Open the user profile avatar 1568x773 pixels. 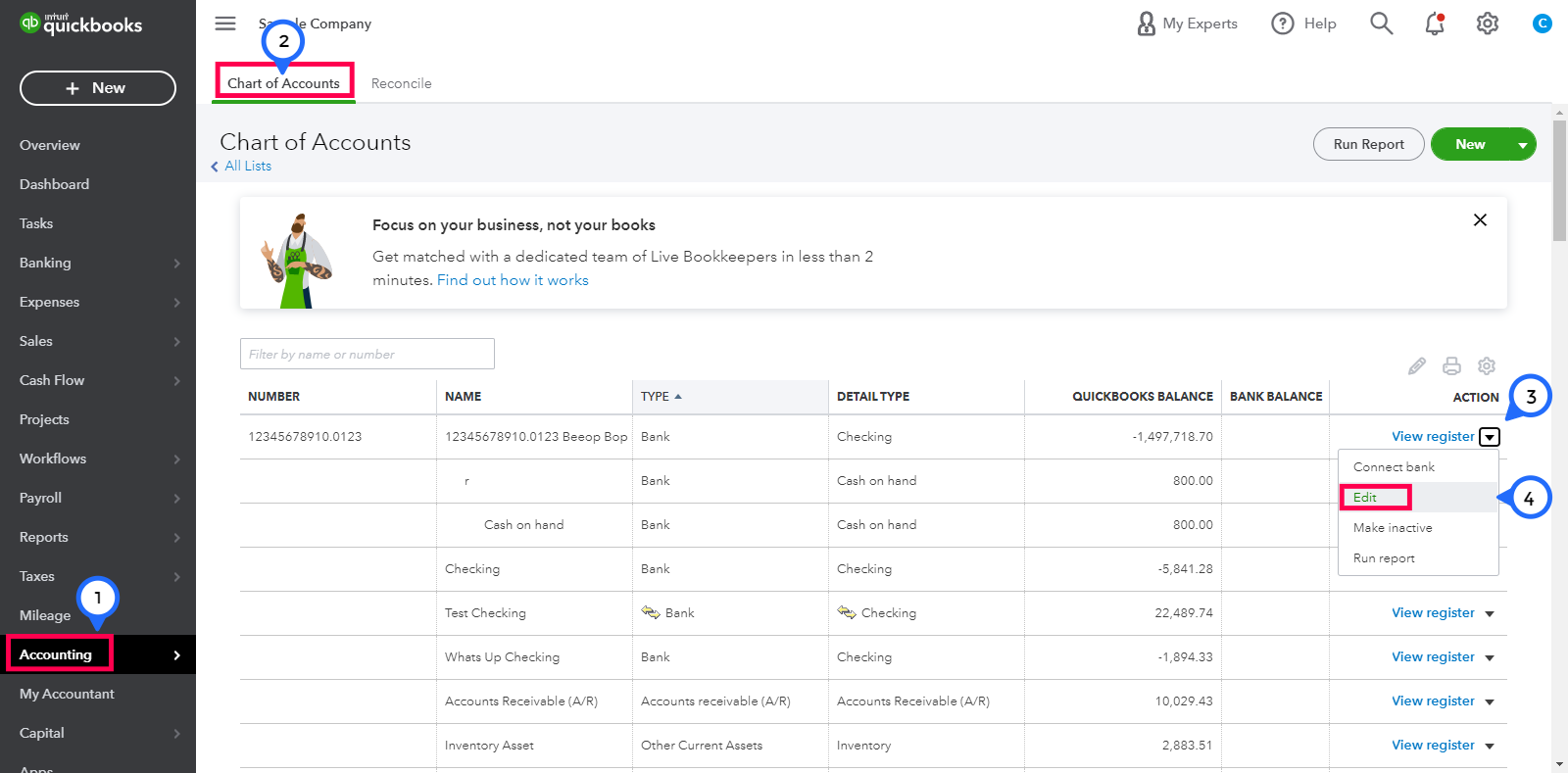click(1542, 24)
